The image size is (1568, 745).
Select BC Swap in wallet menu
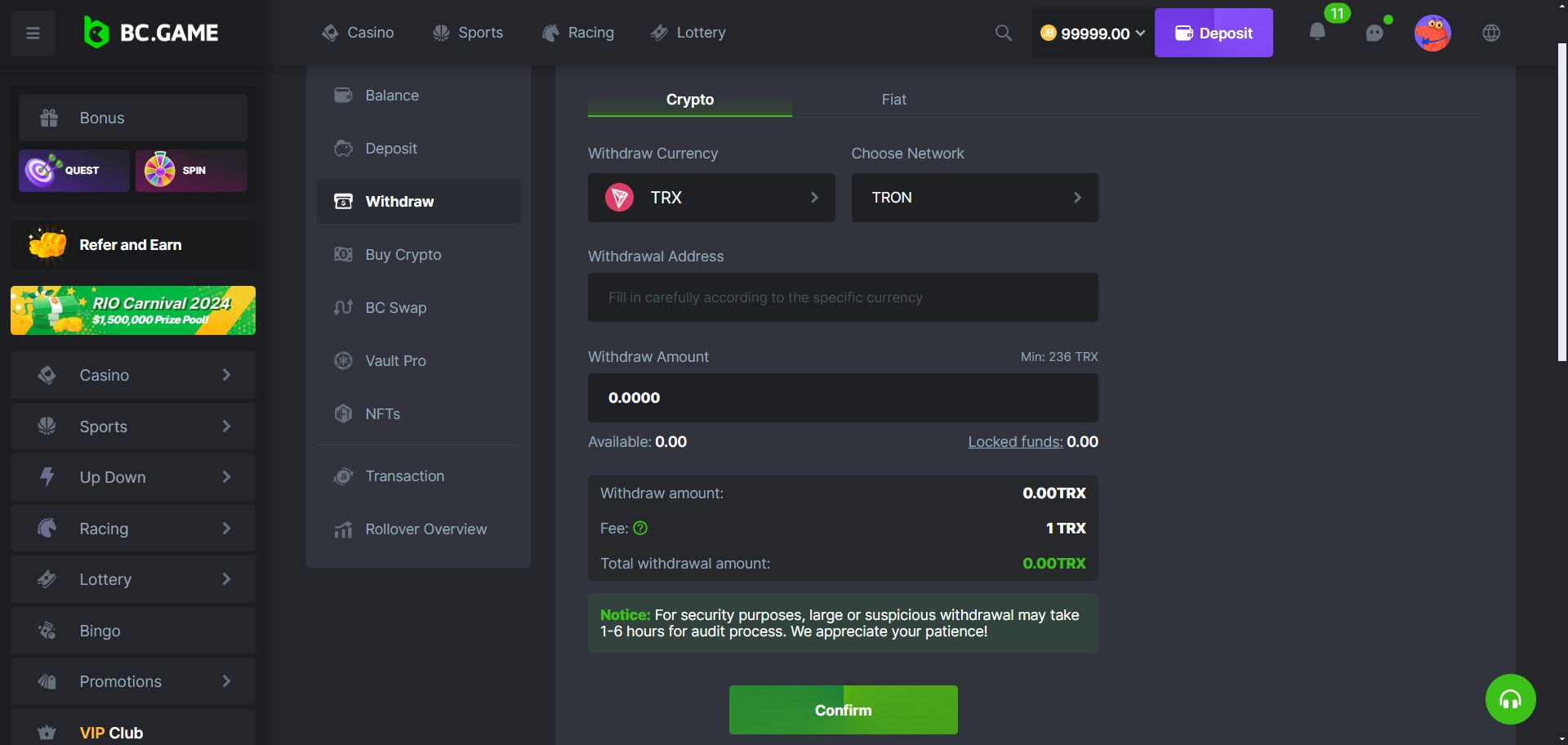click(x=396, y=308)
